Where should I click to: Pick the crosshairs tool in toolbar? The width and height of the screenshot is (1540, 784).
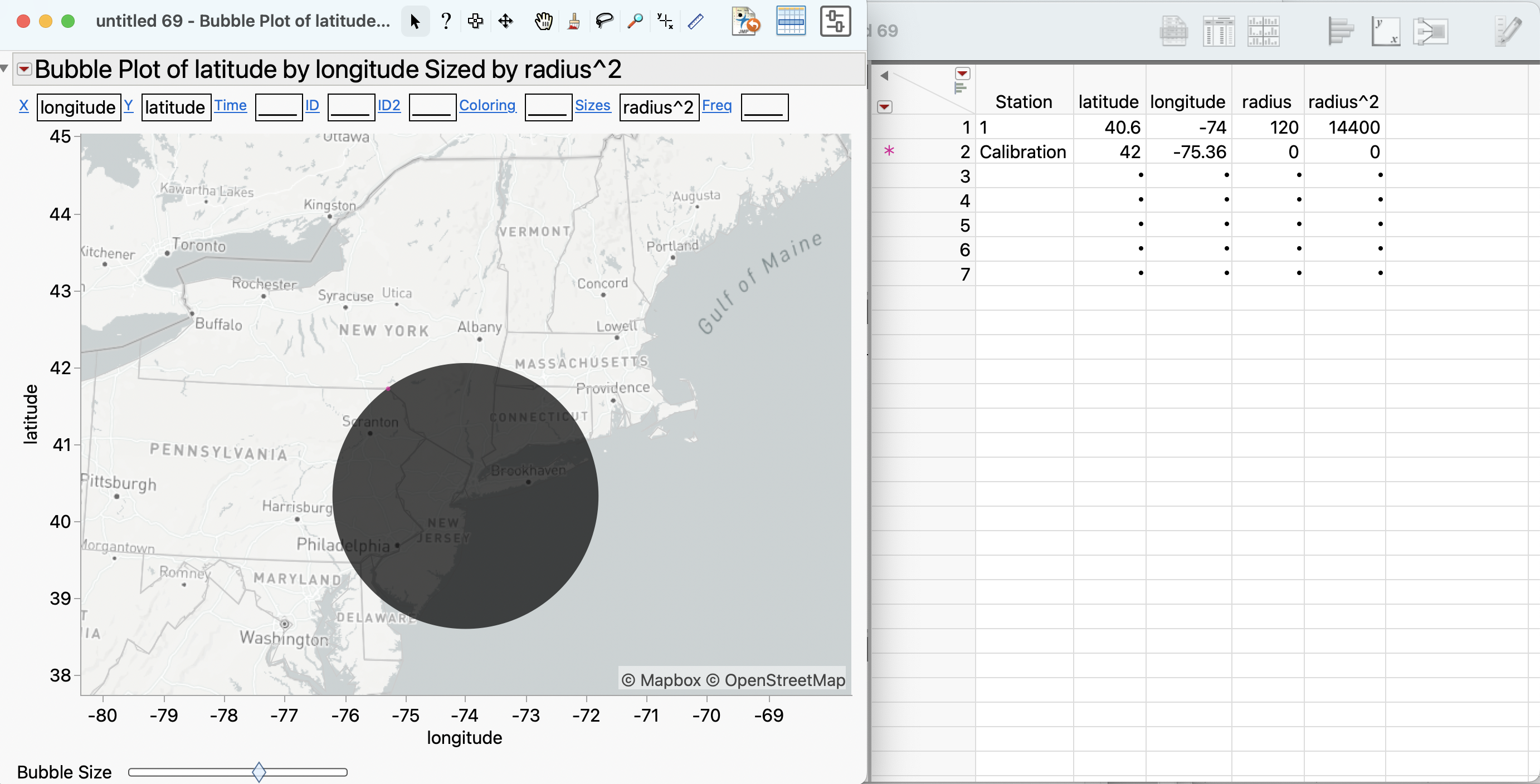475,21
